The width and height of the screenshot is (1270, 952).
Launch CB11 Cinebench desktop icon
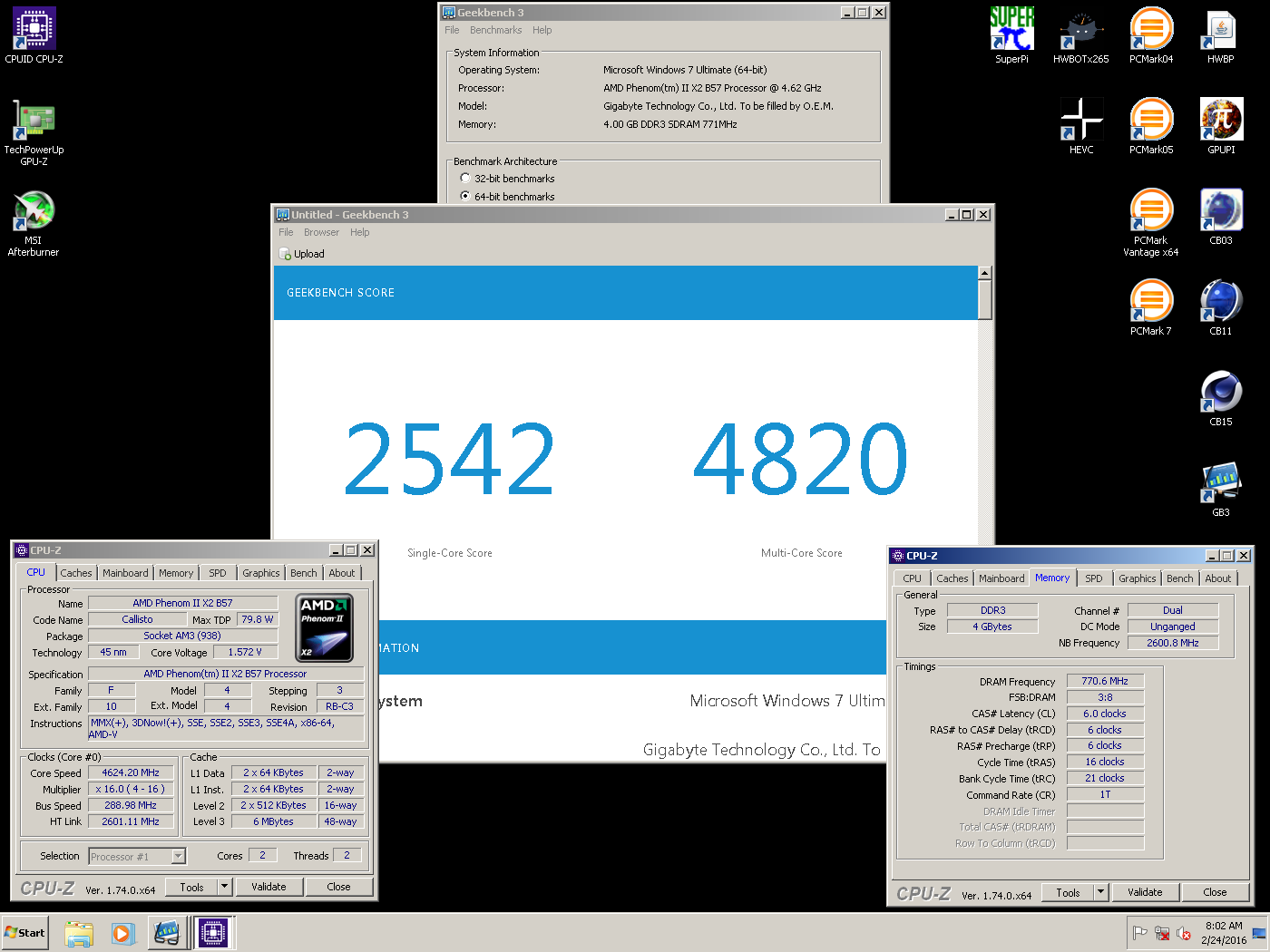(1221, 307)
